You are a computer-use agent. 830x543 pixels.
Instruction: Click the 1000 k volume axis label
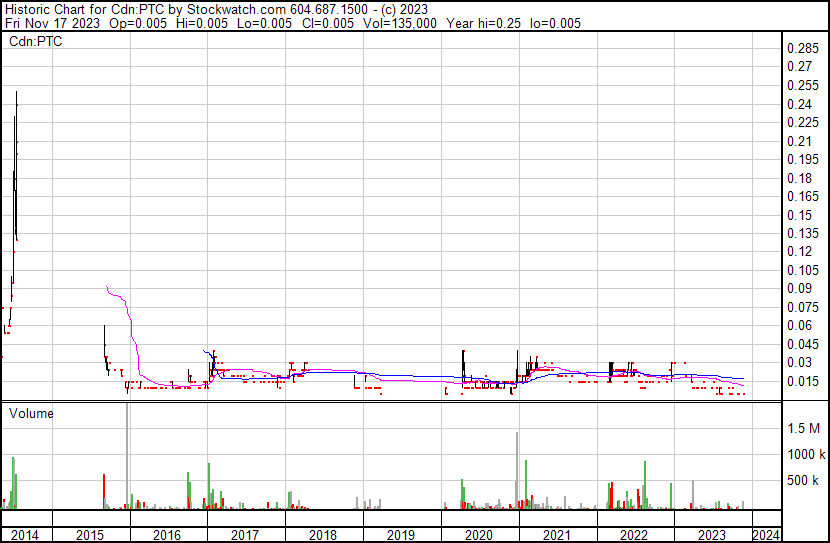[806, 454]
